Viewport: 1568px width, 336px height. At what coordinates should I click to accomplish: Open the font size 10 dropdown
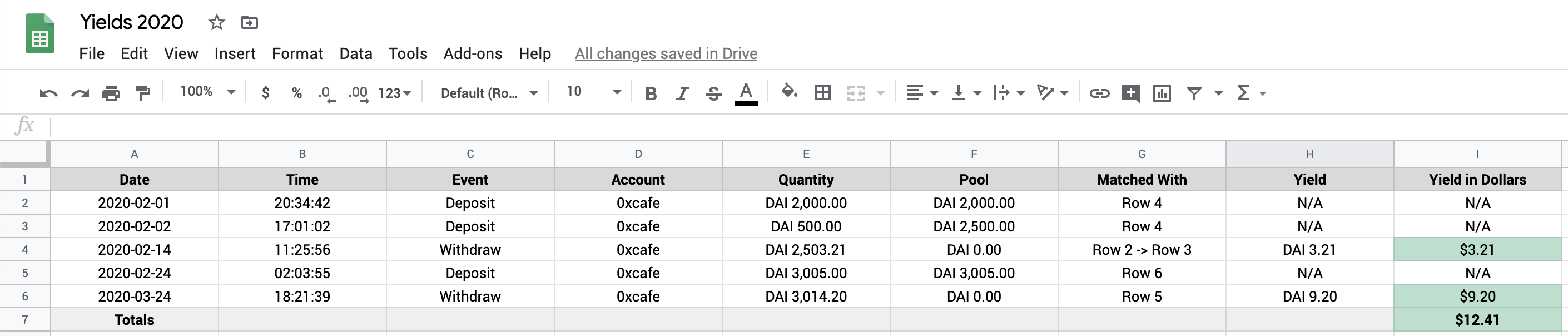coord(593,92)
